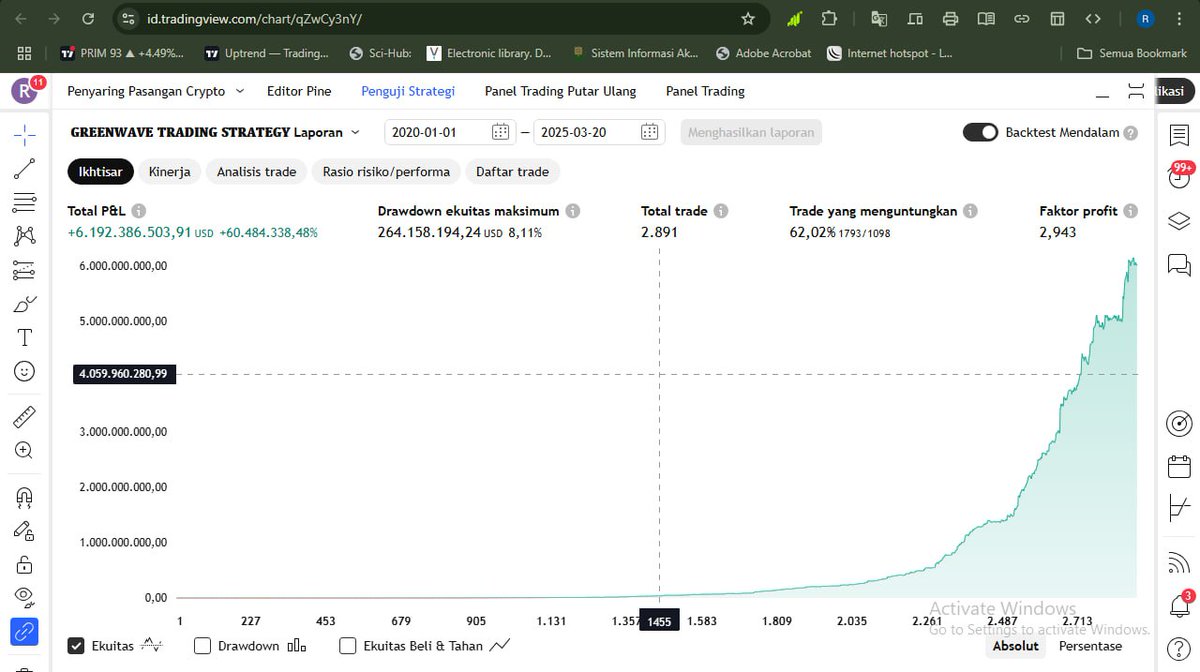Image resolution: width=1200 pixels, height=672 pixels.
Task: Toggle the blue drawing sync link icon
Action: [24, 632]
